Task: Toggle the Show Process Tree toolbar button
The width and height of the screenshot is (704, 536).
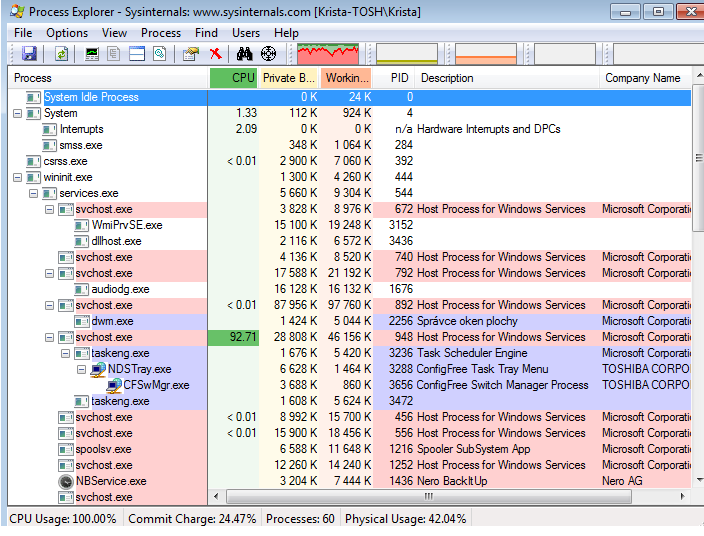Action: (115, 54)
